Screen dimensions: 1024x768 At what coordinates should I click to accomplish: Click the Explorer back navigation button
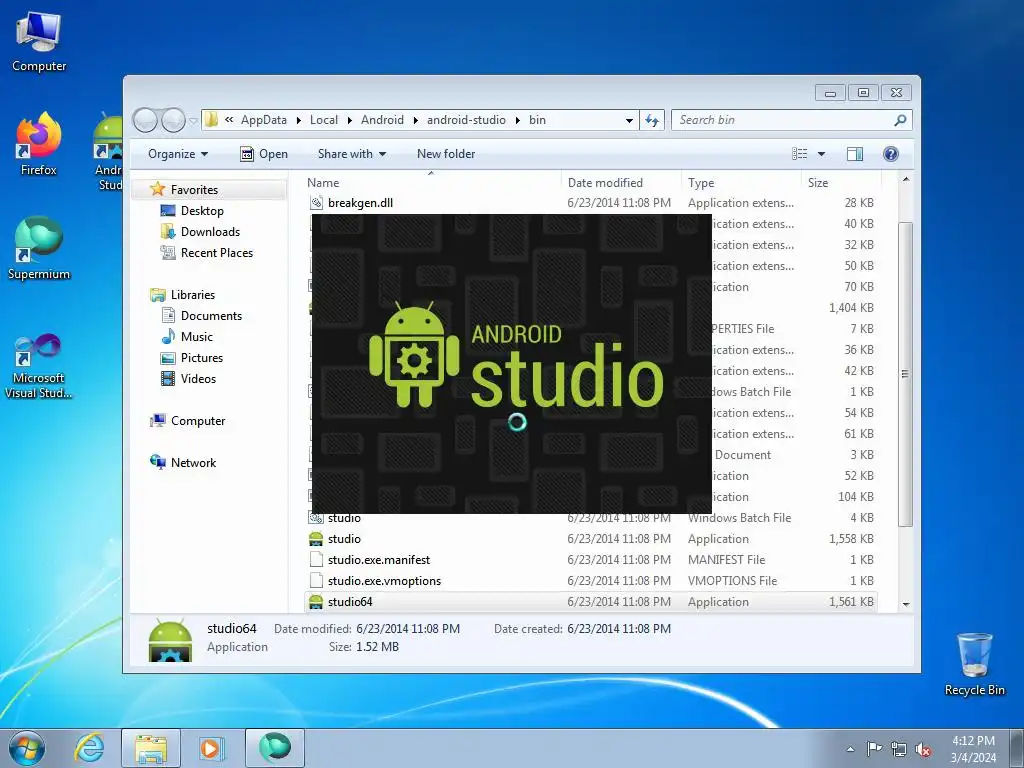click(146, 120)
